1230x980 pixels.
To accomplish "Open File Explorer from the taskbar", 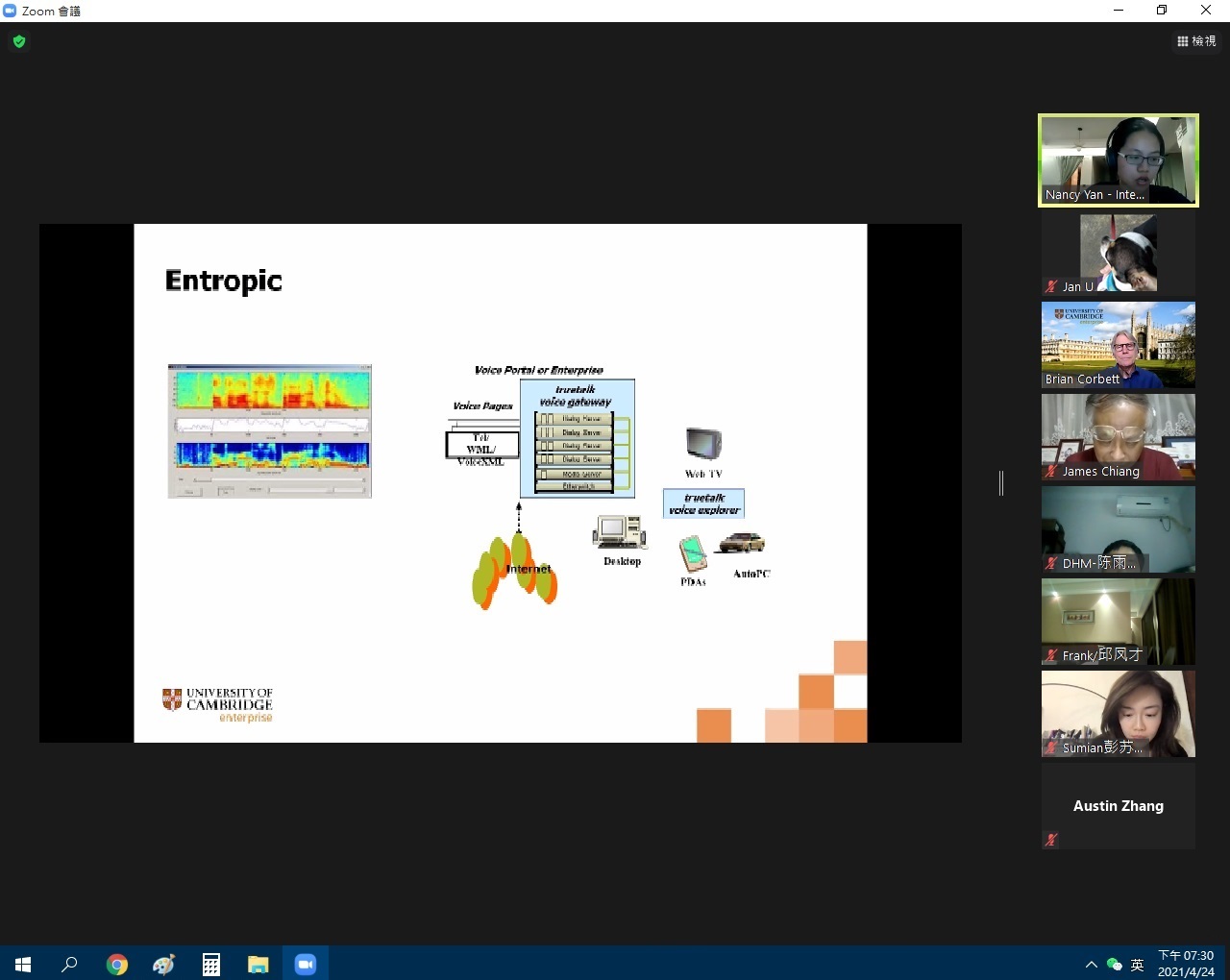I will click(x=258, y=964).
